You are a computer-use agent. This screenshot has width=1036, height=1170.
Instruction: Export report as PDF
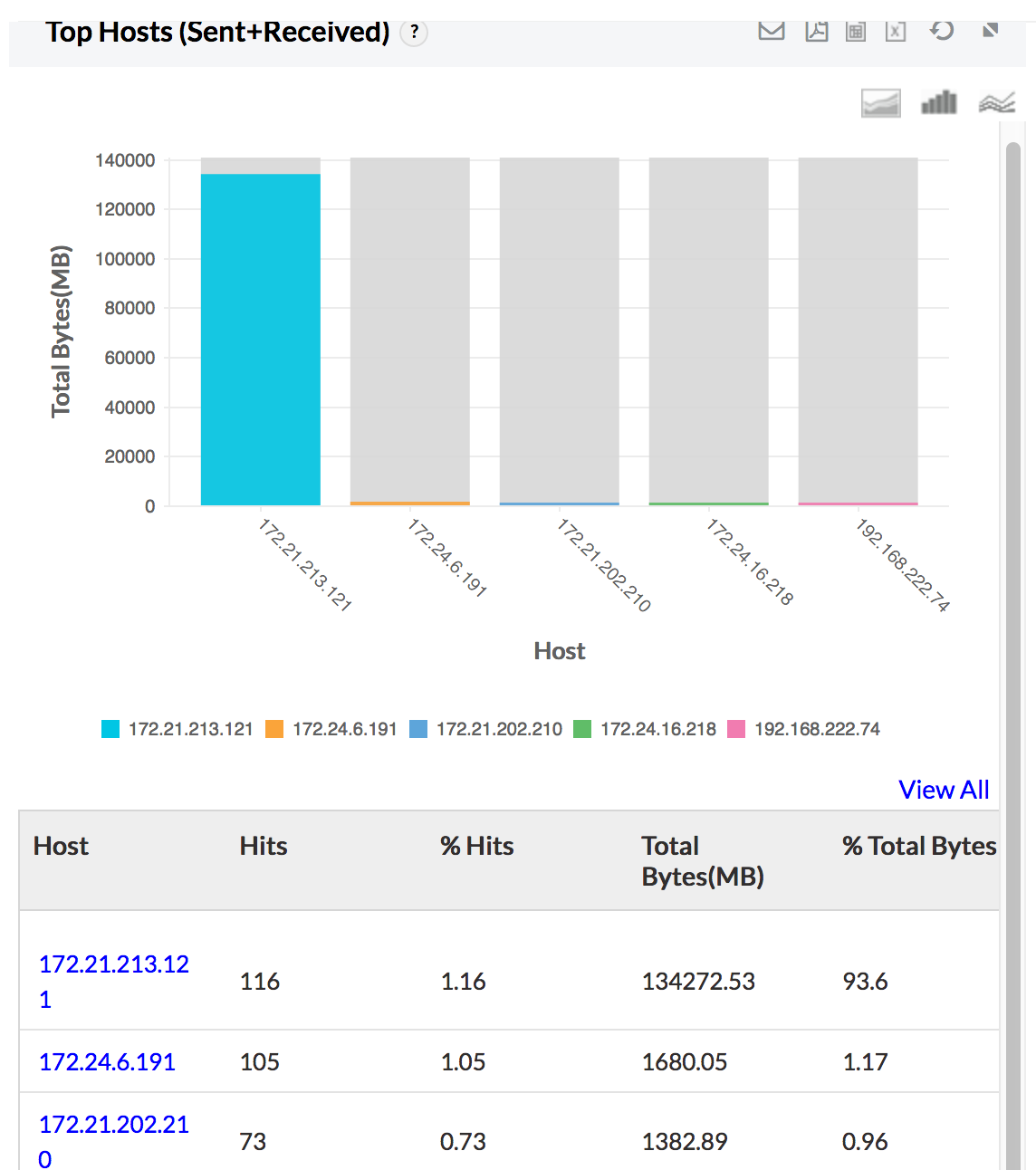(x=816, y=31)
